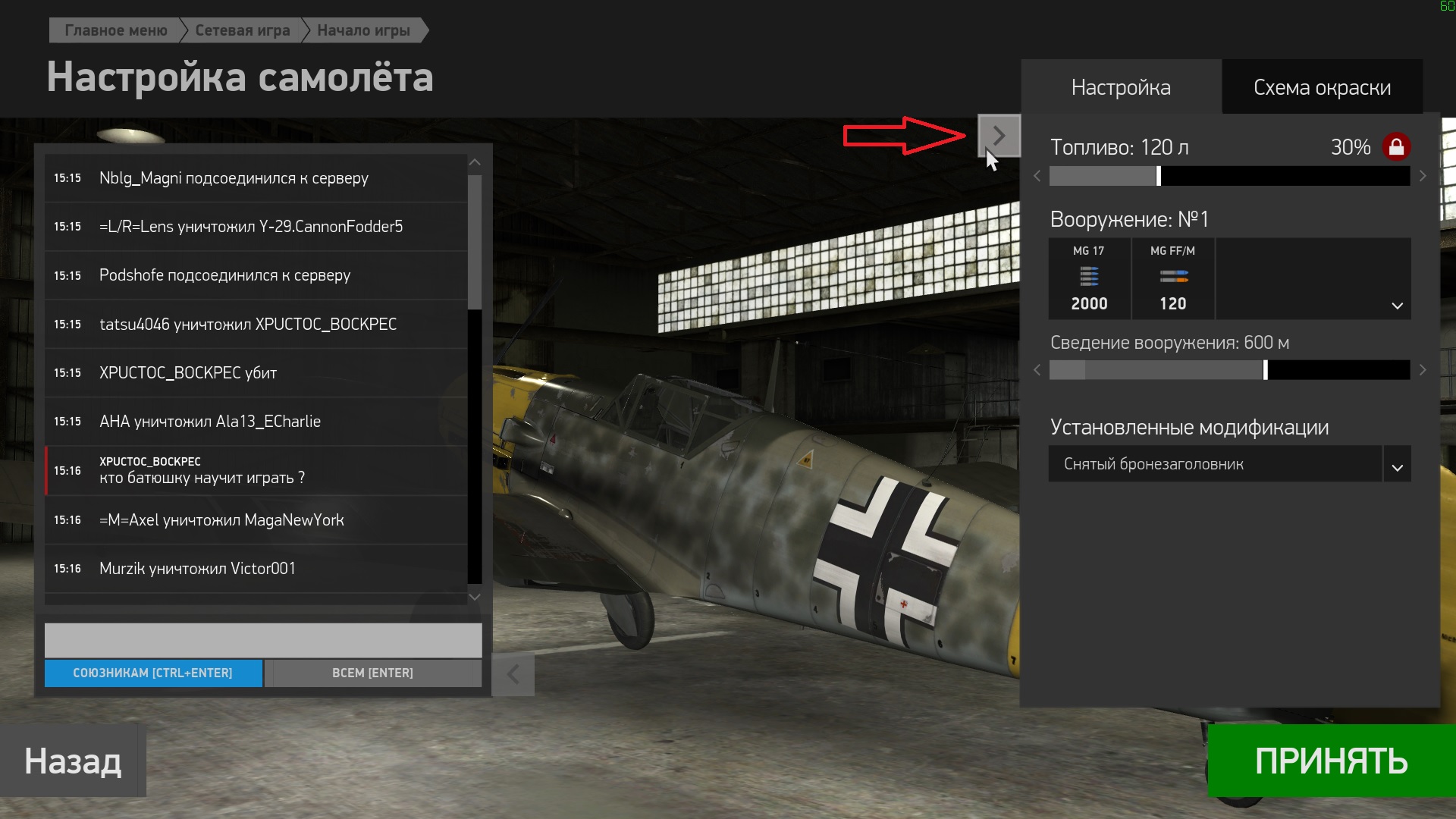Viewport: 1456px width, 819px height.
Task: Adjust the weapon convergence slider
Action: (x=1229, y=370)
